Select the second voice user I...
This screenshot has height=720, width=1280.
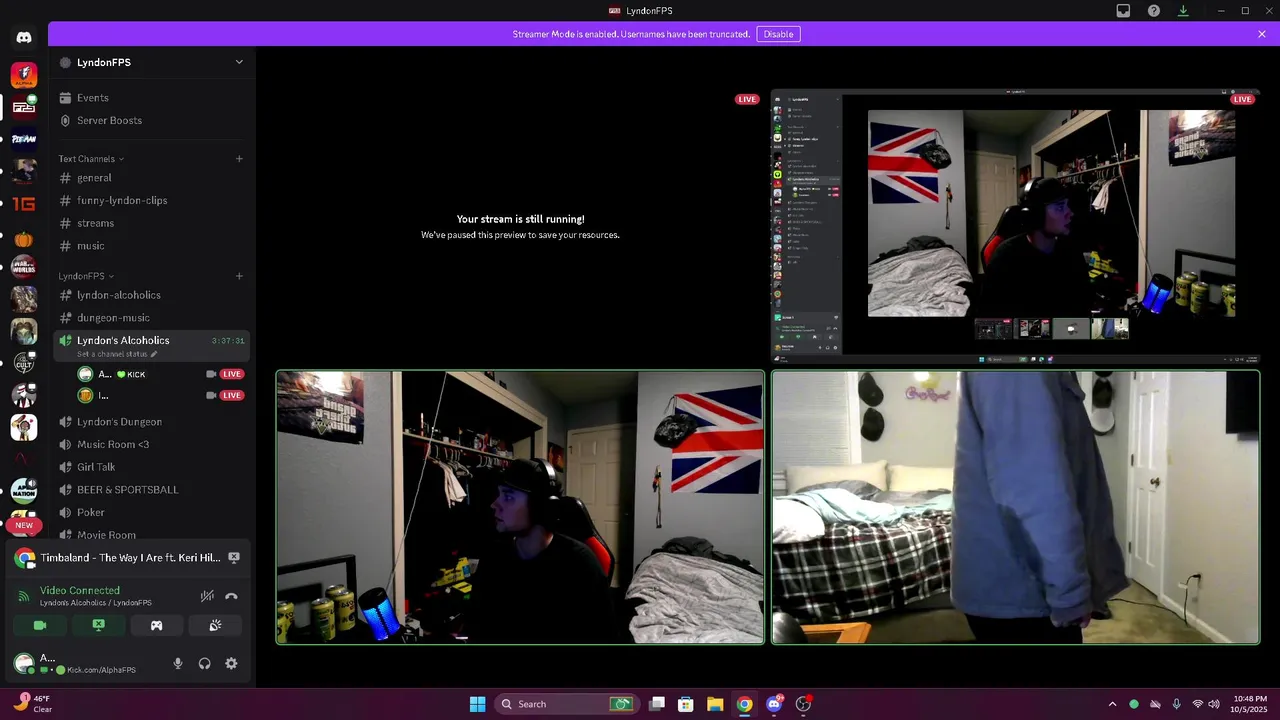coord(162,396)
